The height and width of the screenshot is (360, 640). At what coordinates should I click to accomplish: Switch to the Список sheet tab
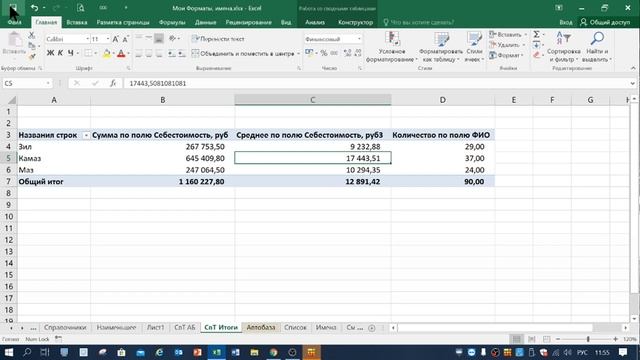point(295,327)
